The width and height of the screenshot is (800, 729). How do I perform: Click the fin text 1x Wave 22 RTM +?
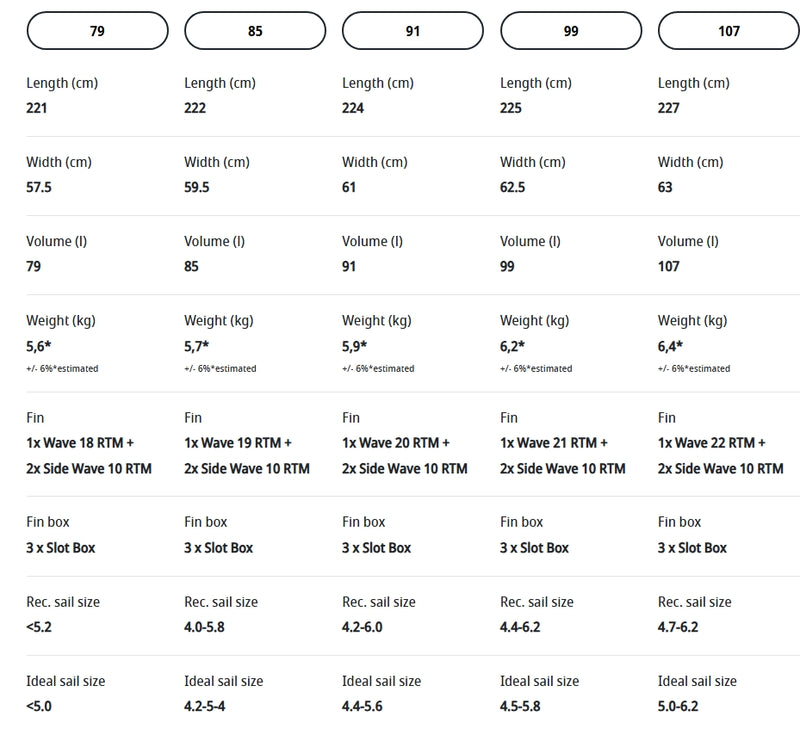(x=711, y=443)
